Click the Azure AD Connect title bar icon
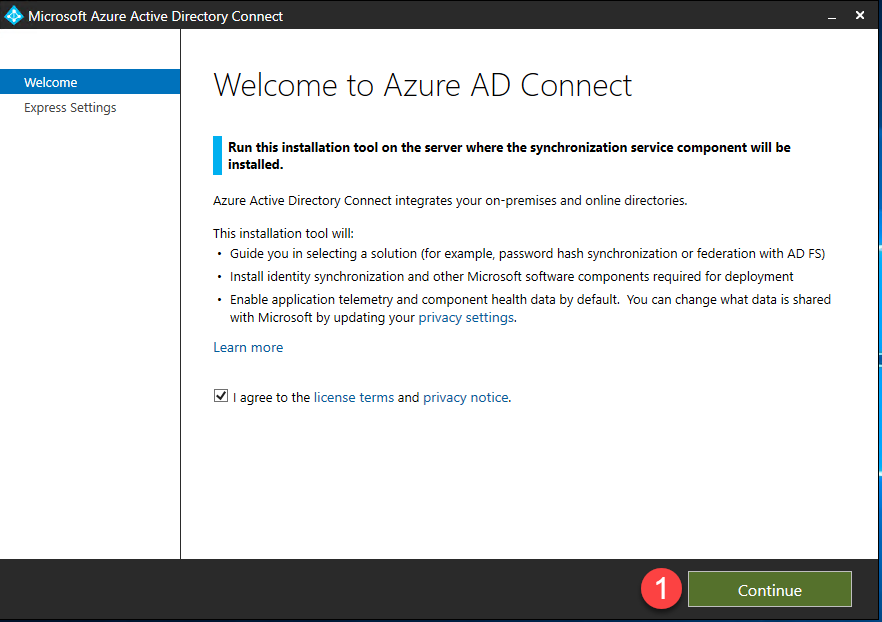This screenshot has height=622, width=882. [x=14, y=15]
